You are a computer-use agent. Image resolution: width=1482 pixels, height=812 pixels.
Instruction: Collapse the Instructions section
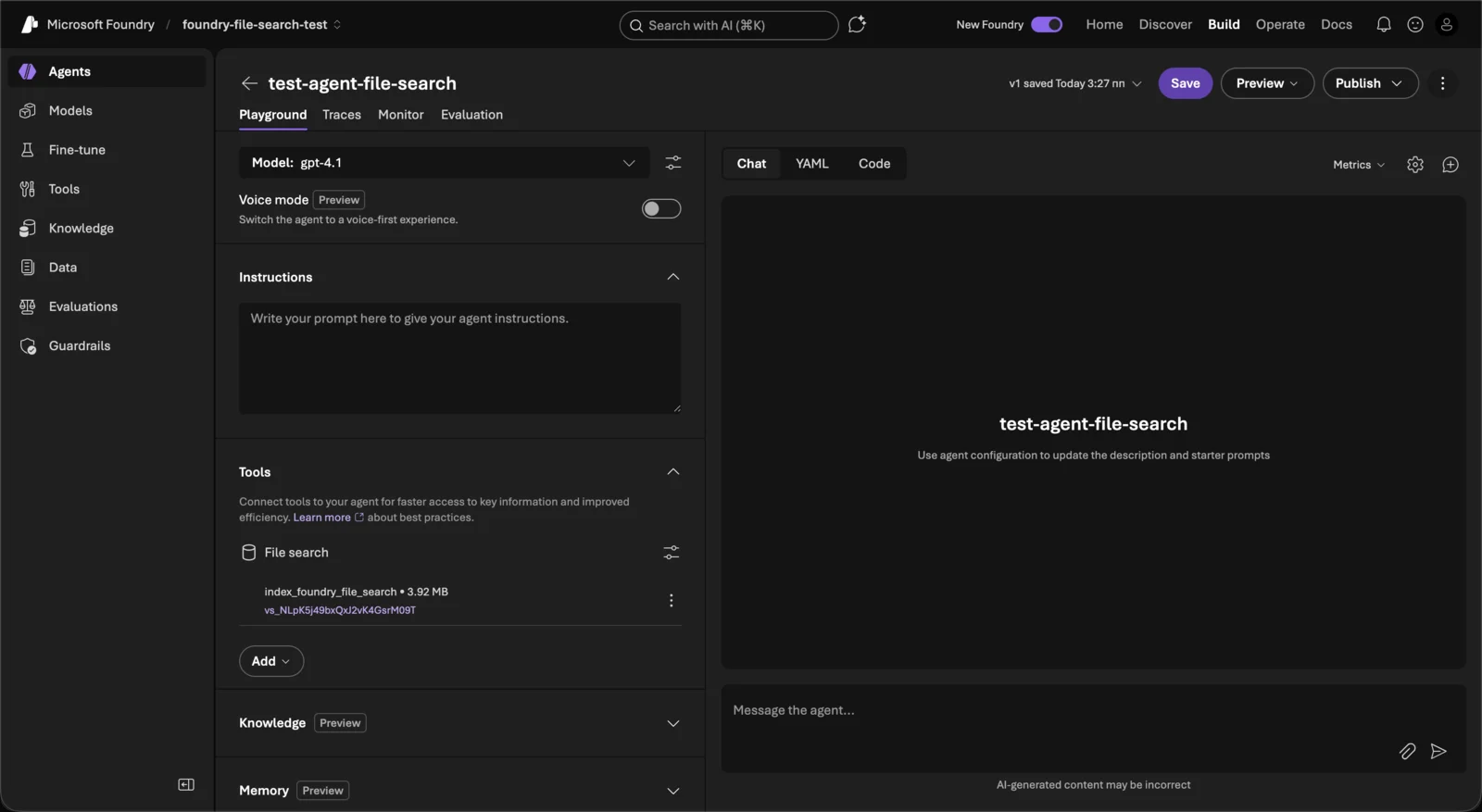(673, 277)
